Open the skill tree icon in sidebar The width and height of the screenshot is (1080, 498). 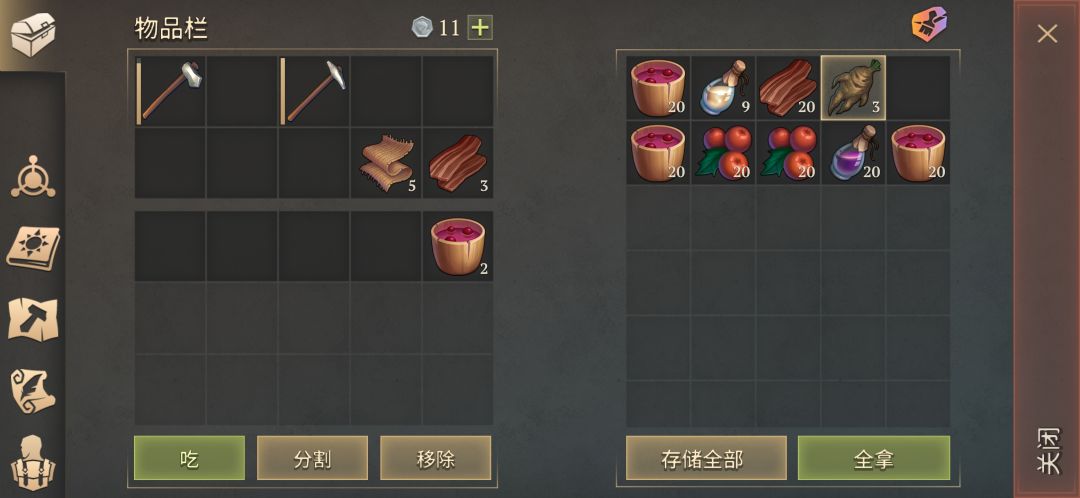32,177
